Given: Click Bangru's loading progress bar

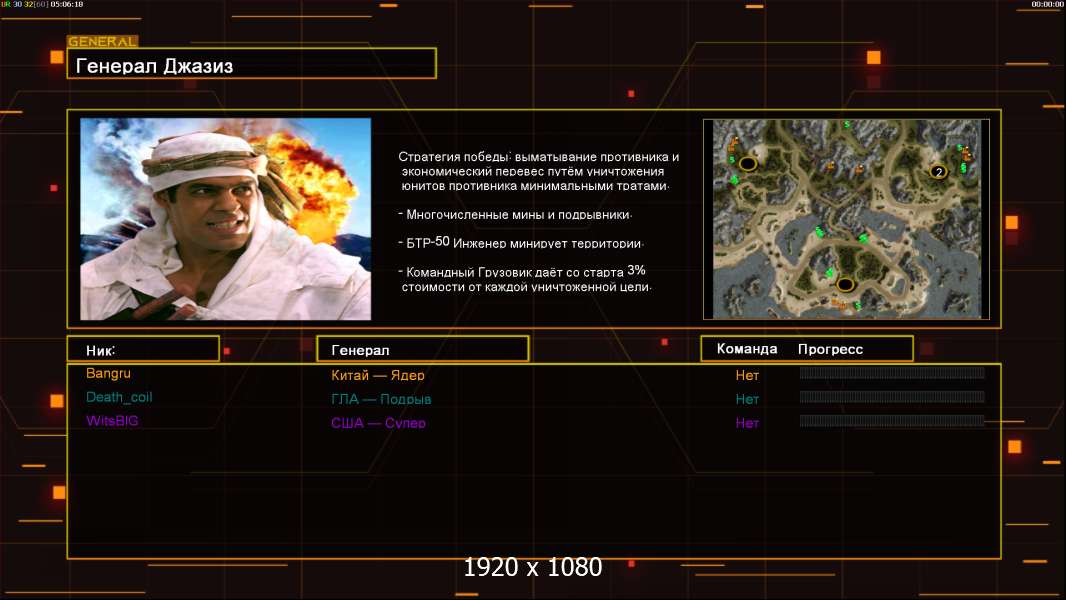Looking at the screenshot, I should (892, 372).
